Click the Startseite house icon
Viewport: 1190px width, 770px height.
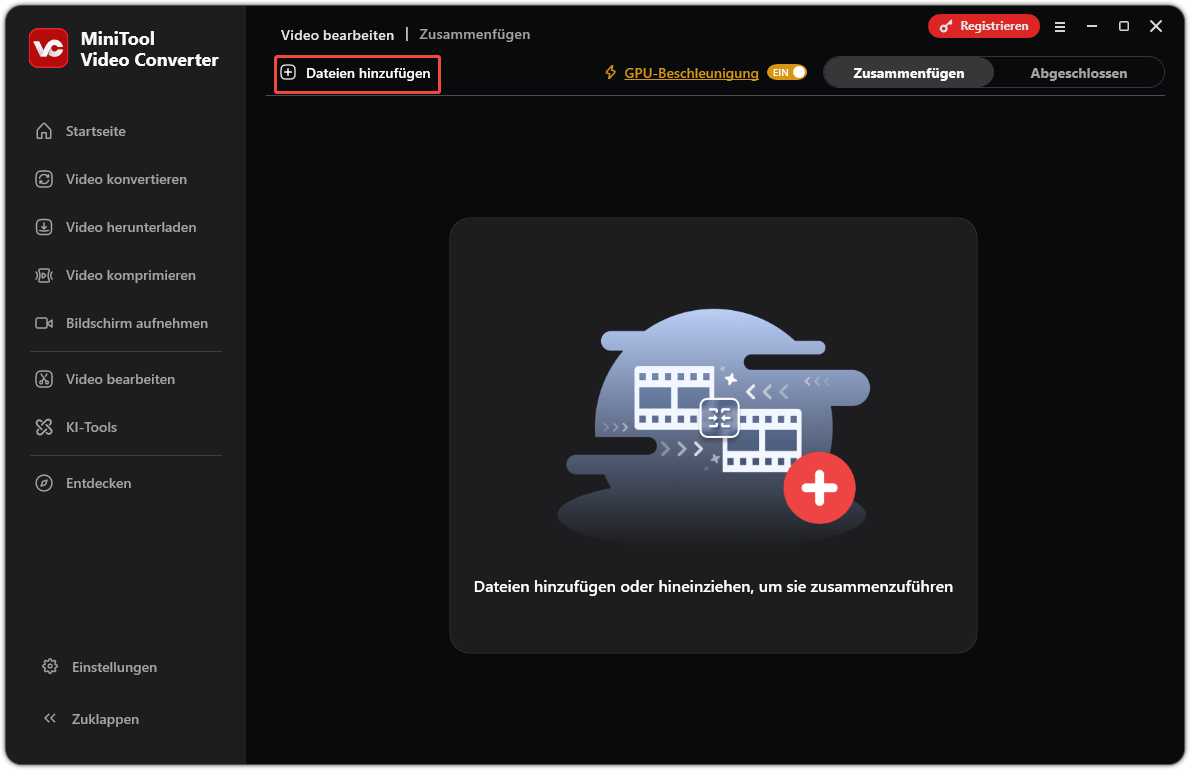[44, 131]
